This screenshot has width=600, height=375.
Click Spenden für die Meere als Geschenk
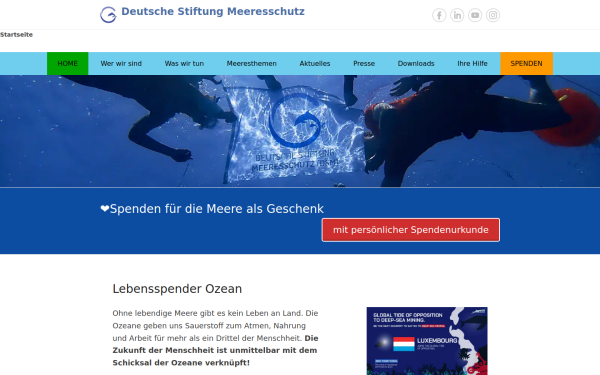pyautogui.click(x=212, y=209)
